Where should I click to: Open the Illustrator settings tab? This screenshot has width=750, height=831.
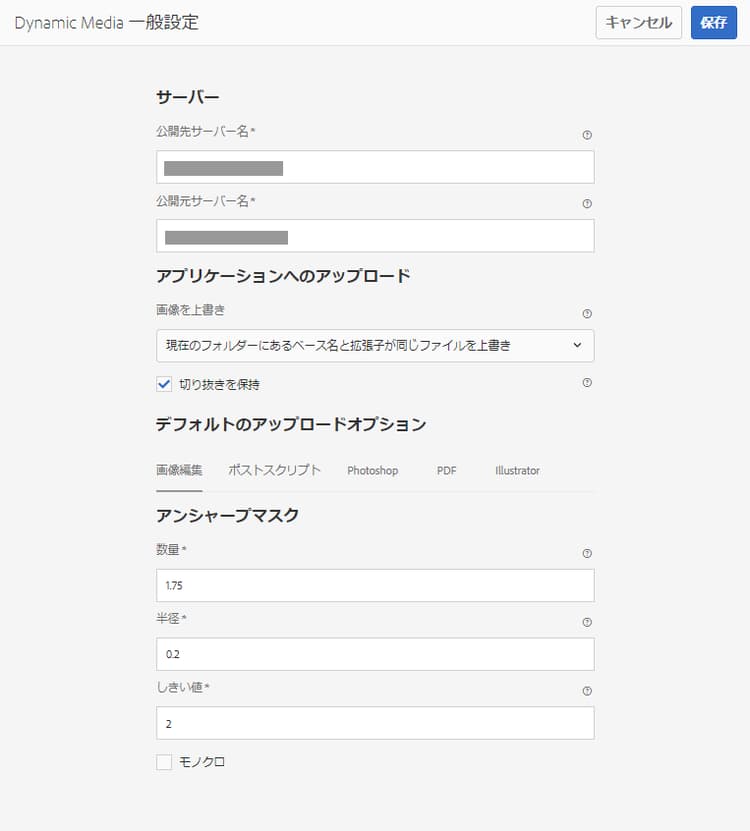pos(516,470)
